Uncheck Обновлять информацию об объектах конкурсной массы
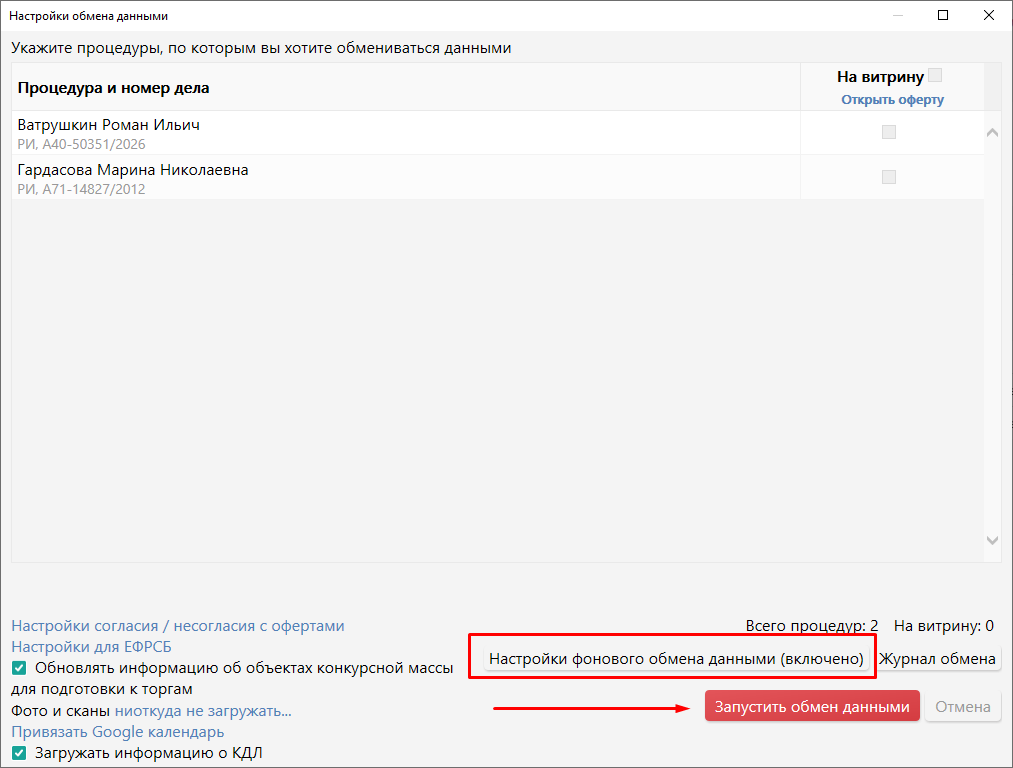 tap(19, 668)
